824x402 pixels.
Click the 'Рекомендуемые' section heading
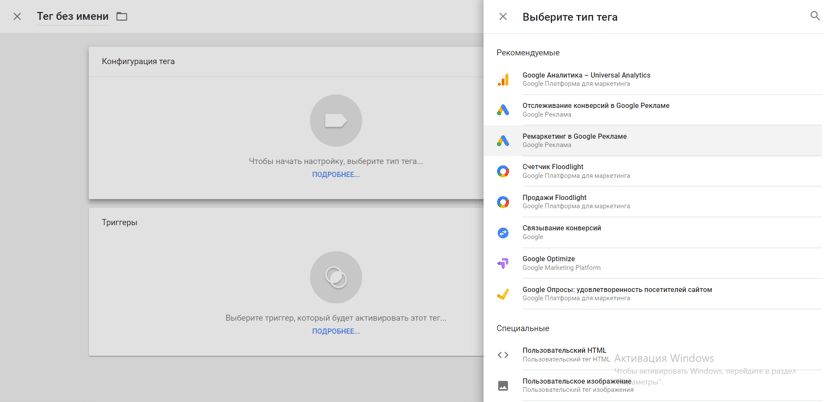528,53
